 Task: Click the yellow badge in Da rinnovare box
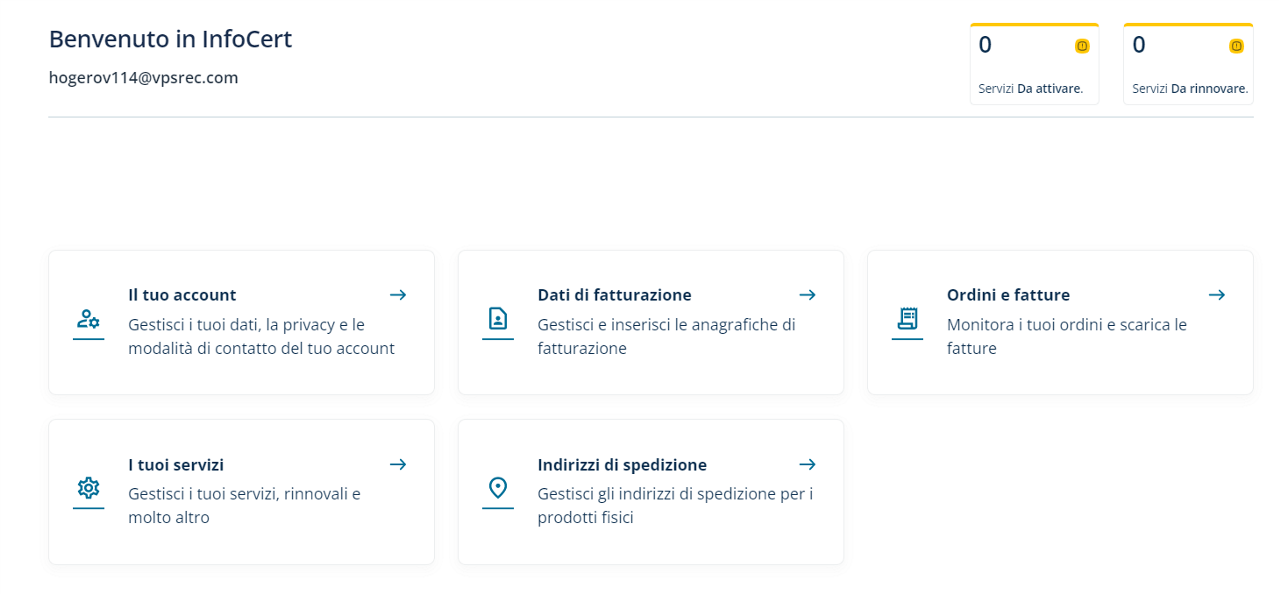1236,46
